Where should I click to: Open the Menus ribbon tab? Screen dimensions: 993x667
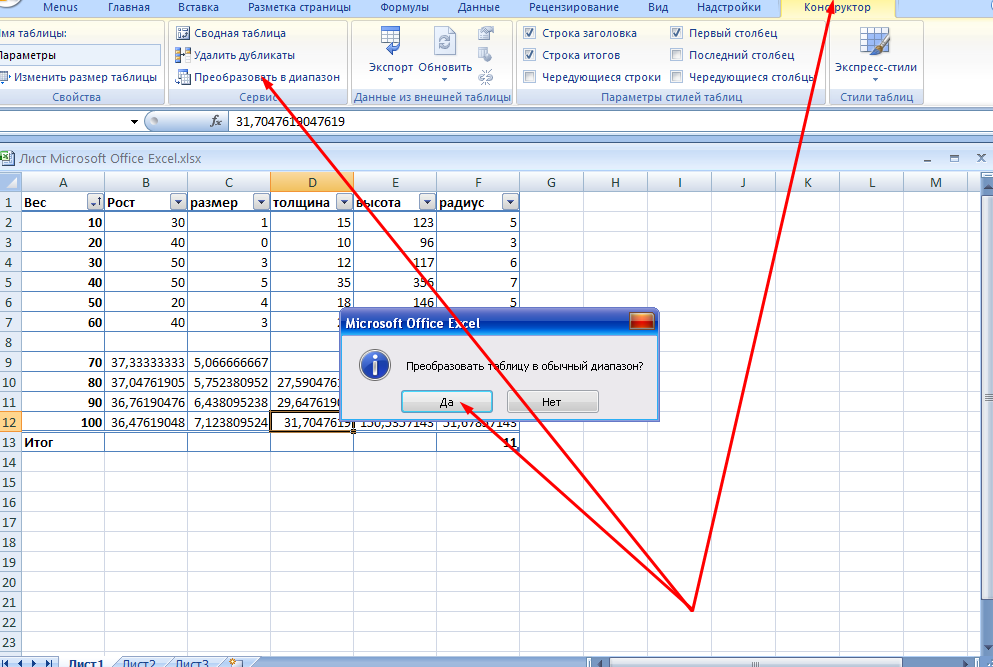(x=60, y=8)
